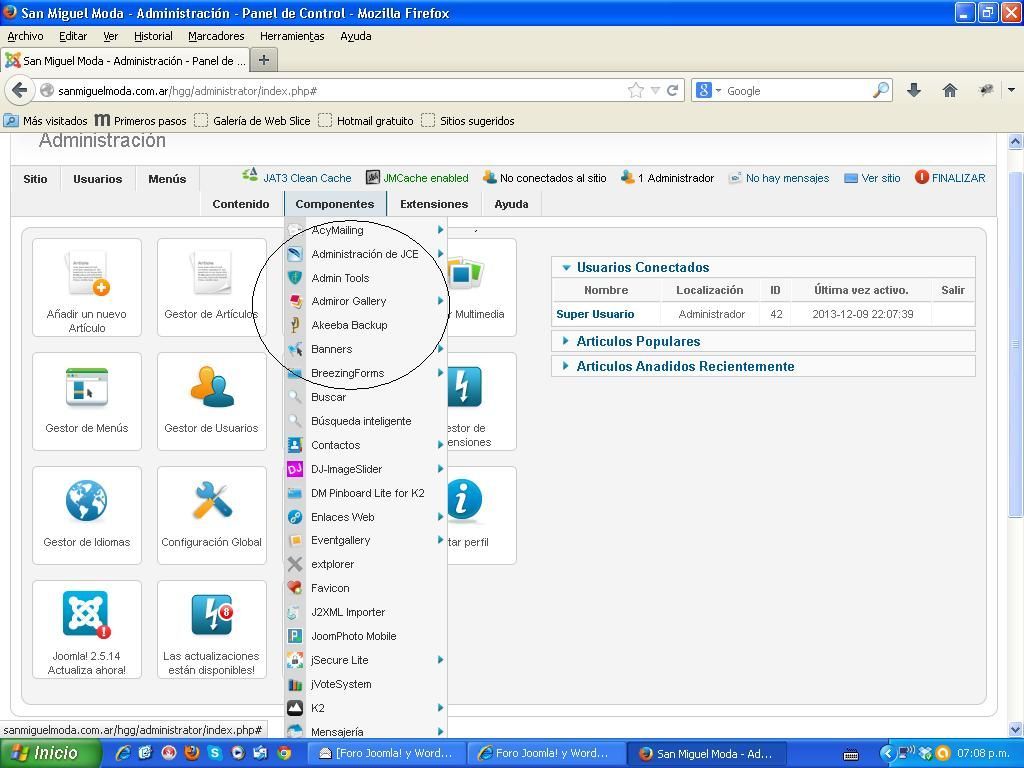1024x768 pixels.
Task: Click the Akeeba Backup icon
Action: (x=295, y=325)
